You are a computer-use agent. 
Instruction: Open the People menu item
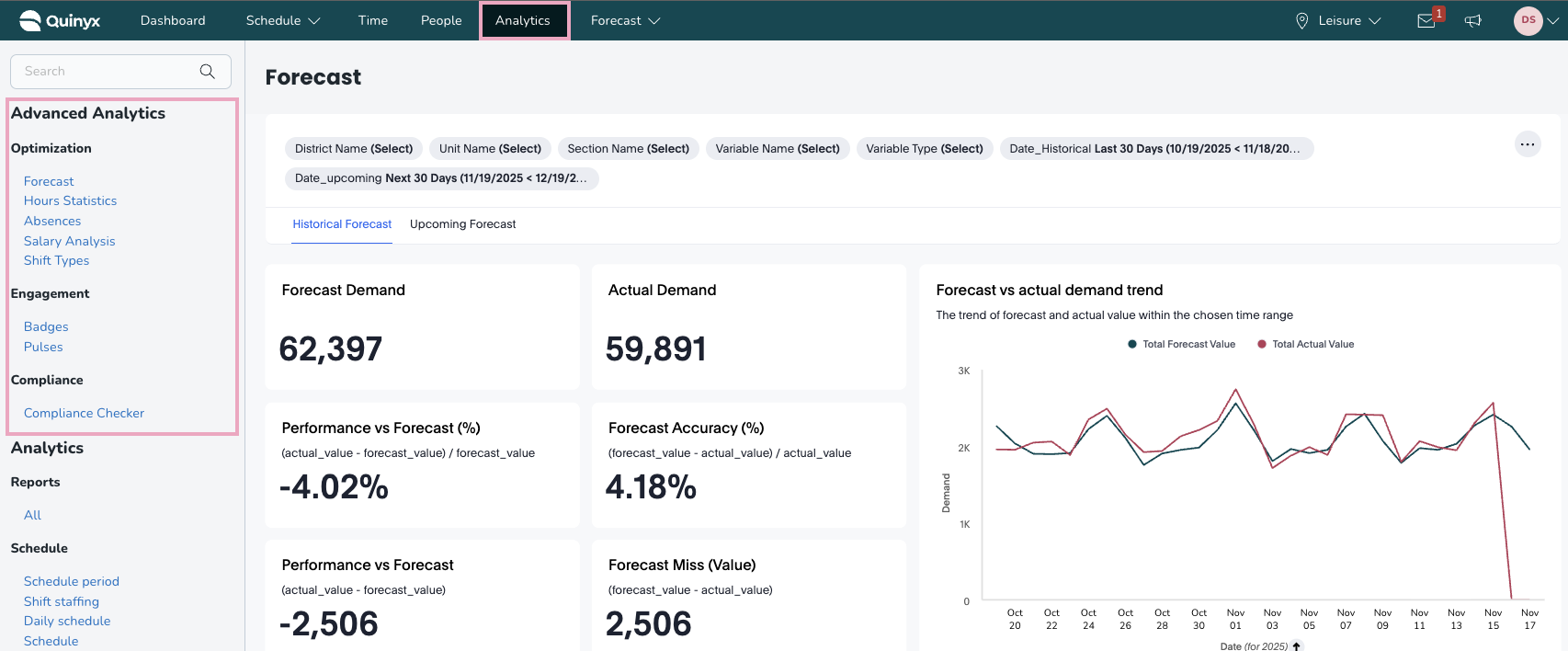[441, 20]
